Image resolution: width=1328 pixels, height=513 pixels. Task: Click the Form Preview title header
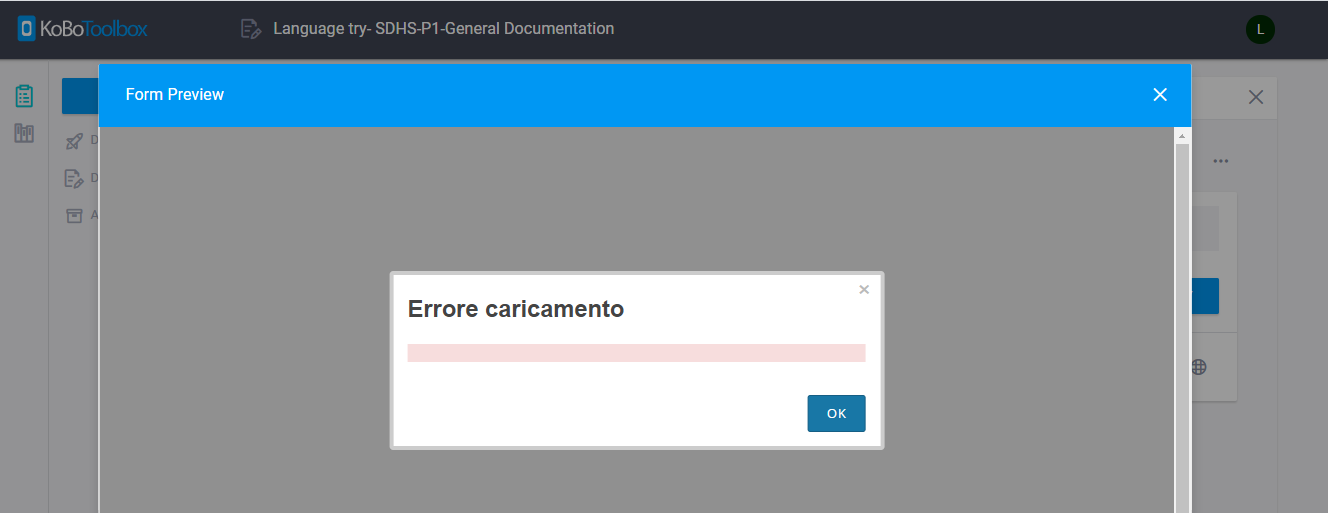175,95
